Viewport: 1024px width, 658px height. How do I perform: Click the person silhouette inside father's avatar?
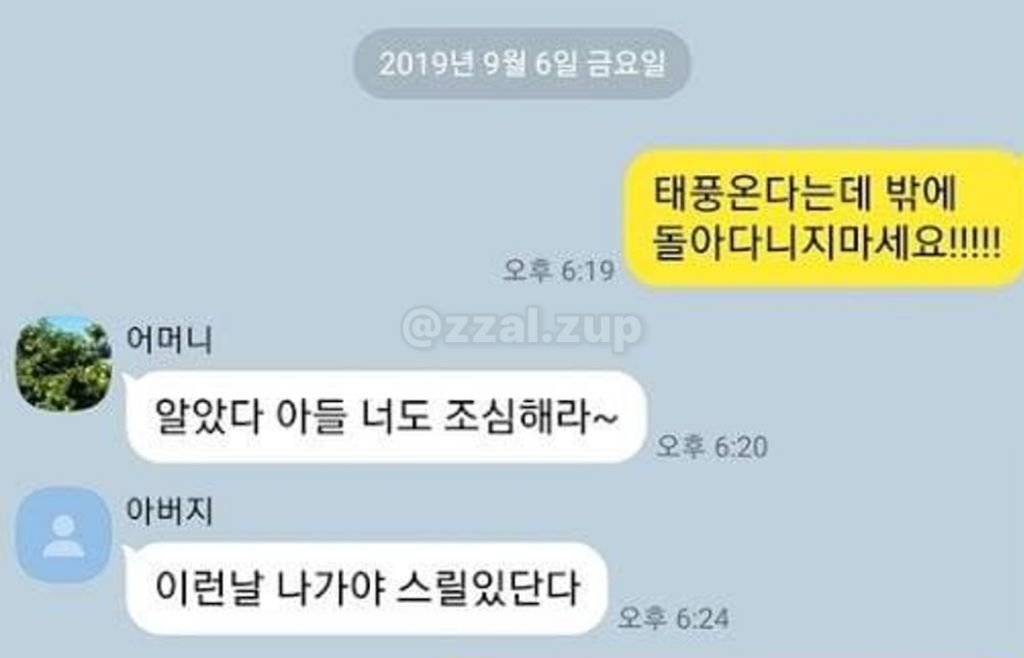(x=63, y=537)
